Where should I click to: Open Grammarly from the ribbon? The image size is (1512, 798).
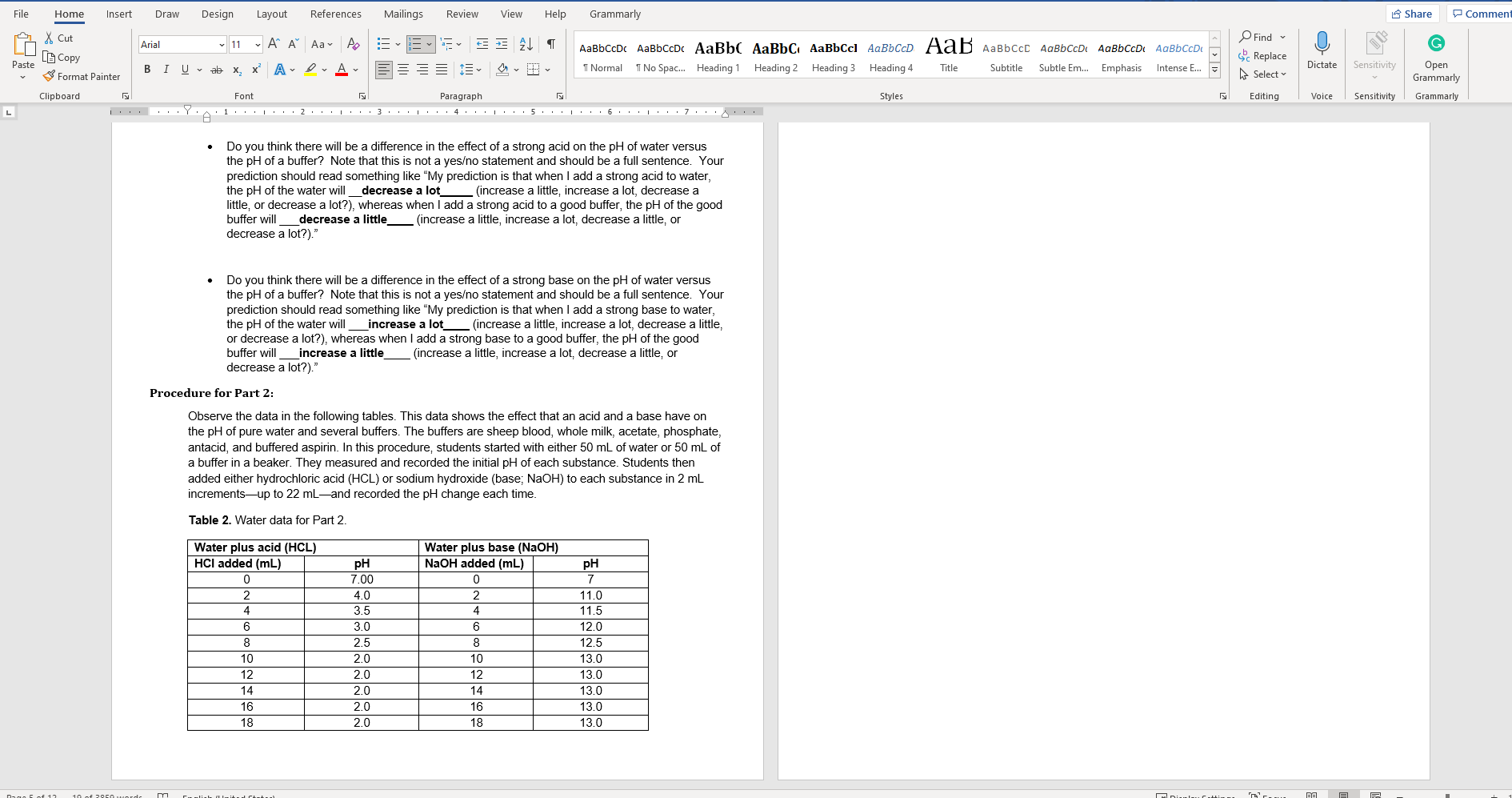point(1435,56)
